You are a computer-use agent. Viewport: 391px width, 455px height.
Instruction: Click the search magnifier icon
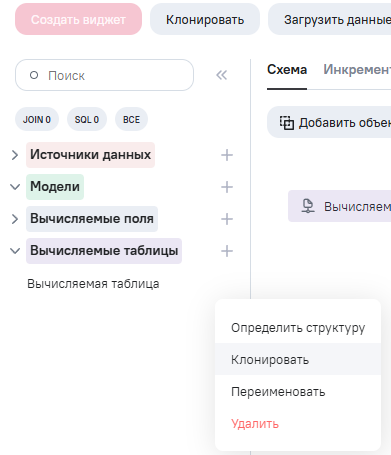(x=34, y=75)
